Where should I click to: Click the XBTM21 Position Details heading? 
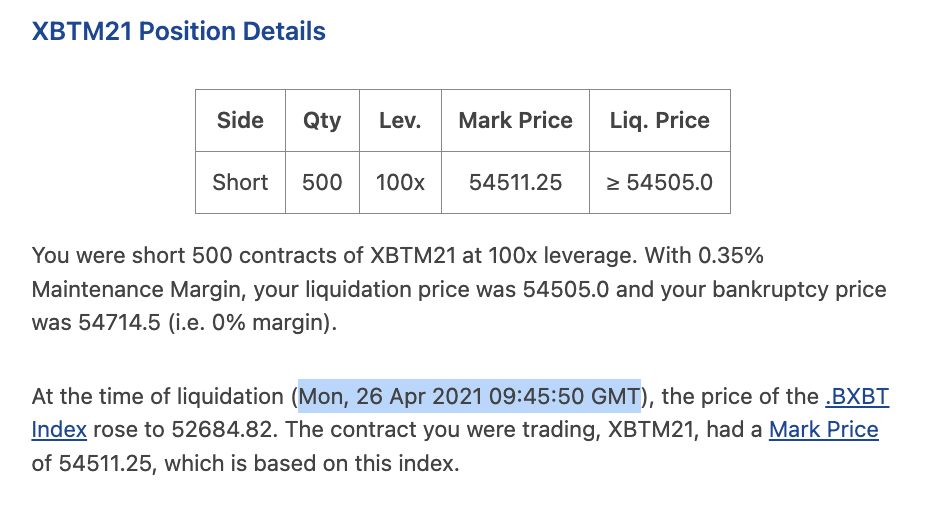179,31
